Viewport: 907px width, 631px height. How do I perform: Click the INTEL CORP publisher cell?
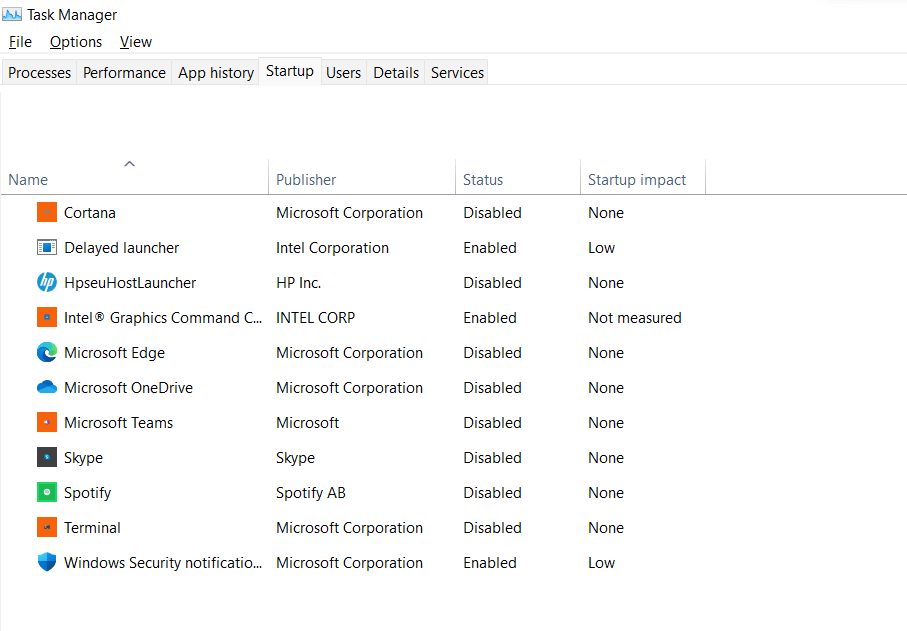[x=315, y=318]
